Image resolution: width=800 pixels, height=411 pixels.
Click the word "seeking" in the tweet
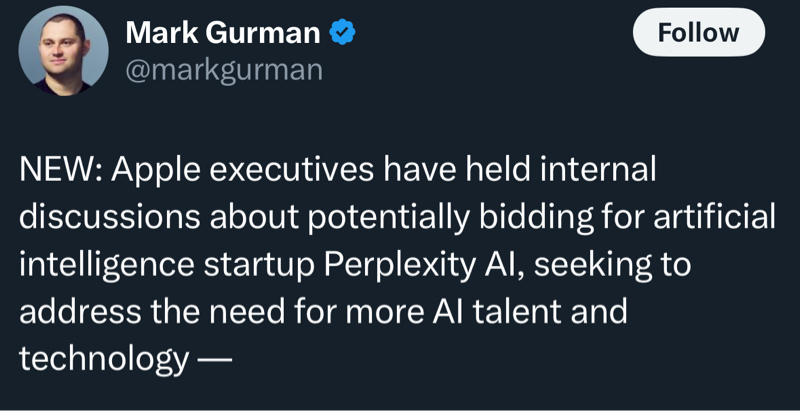613,265
